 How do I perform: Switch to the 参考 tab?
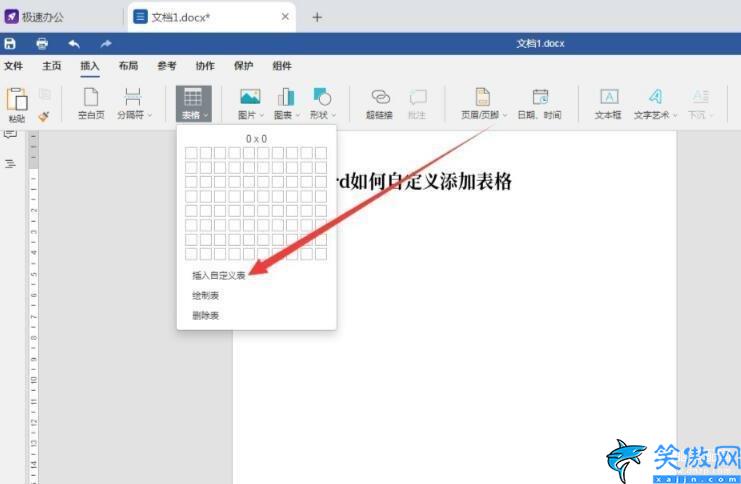[167, 66]
